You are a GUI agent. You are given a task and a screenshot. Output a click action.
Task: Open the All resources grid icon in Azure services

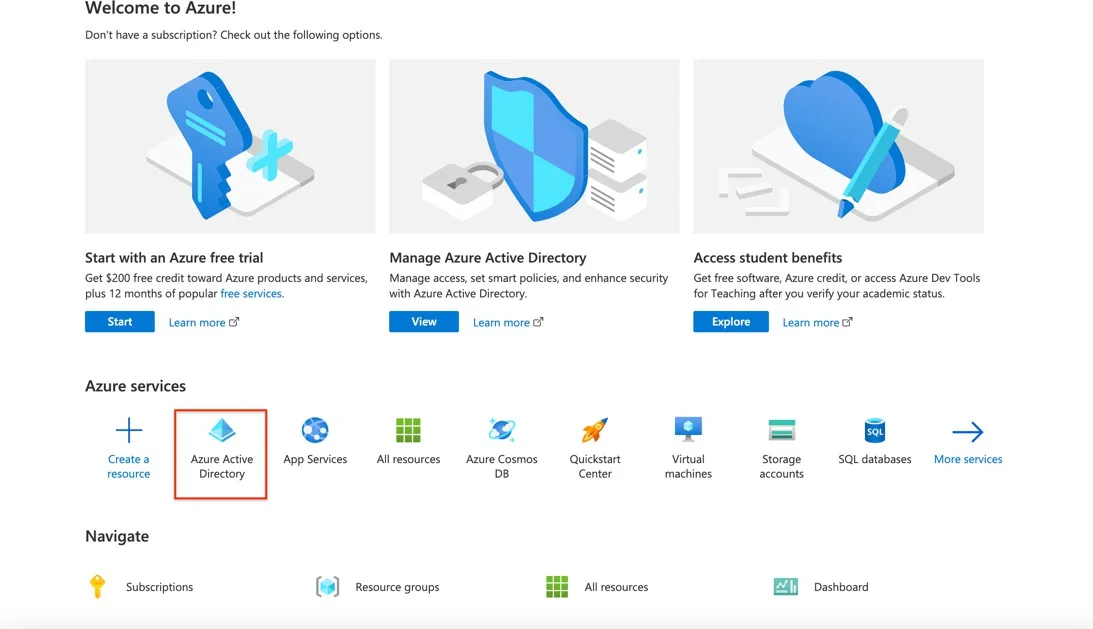[408, 430]
